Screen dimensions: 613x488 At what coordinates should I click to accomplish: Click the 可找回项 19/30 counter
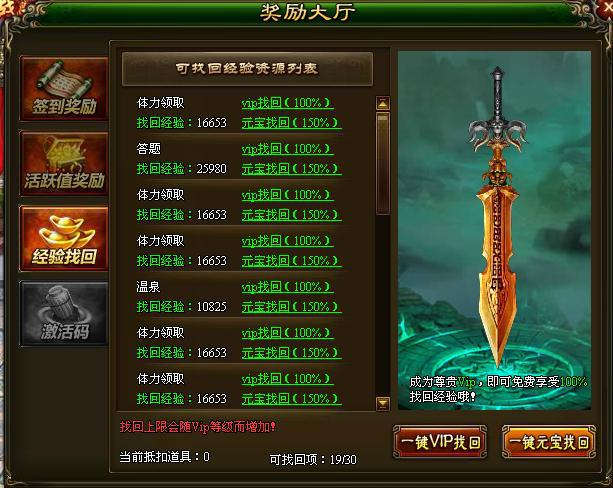click(313, 459)
